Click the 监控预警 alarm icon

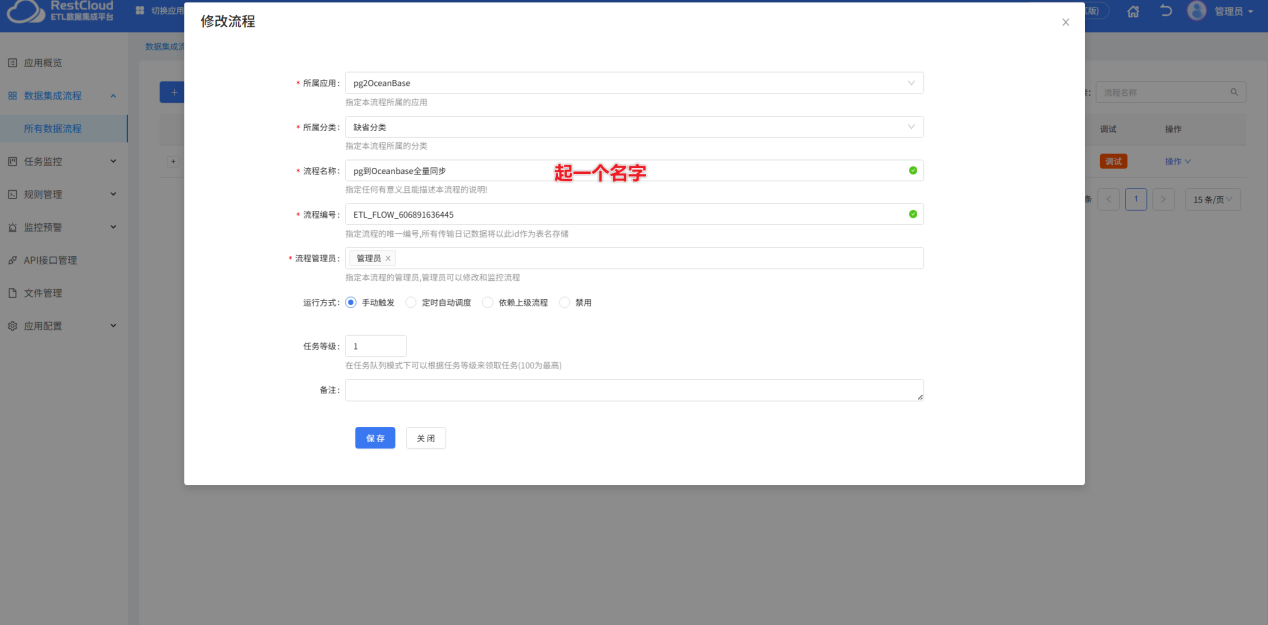(x=13, y=227)
